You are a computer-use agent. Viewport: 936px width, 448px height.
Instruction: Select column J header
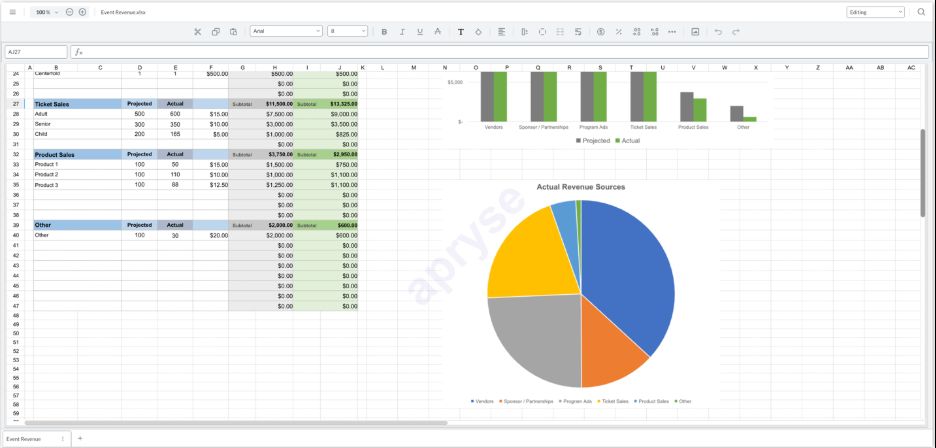click(x=339, y=67)
